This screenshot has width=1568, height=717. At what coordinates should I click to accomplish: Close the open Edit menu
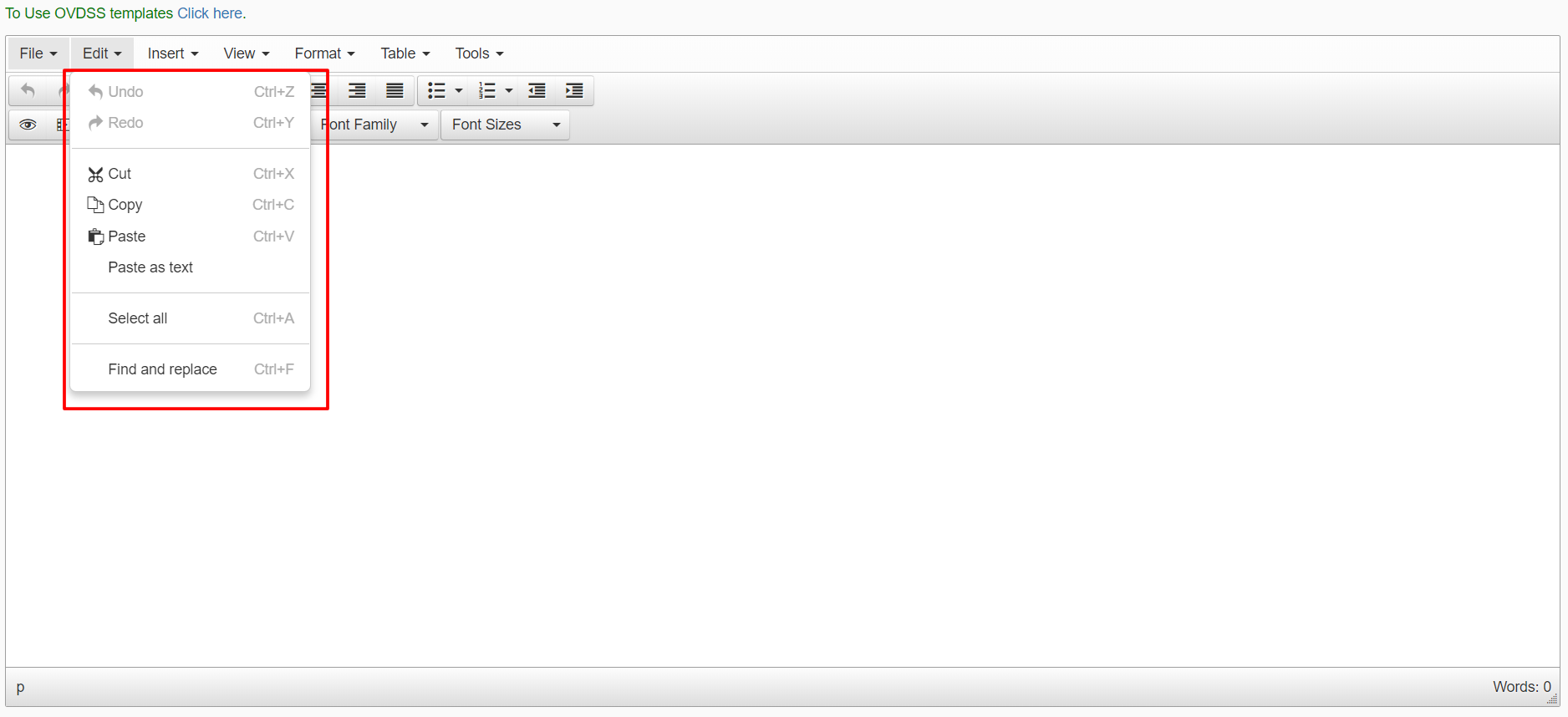(102, 53)
